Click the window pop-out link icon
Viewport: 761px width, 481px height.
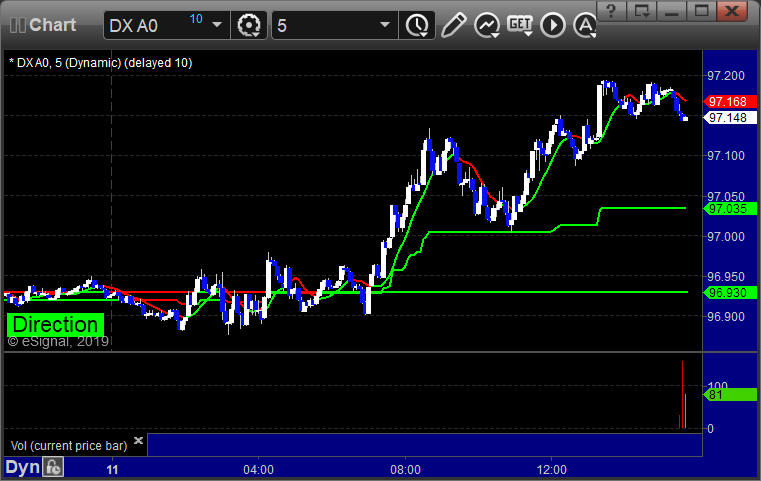coord(643,12)
